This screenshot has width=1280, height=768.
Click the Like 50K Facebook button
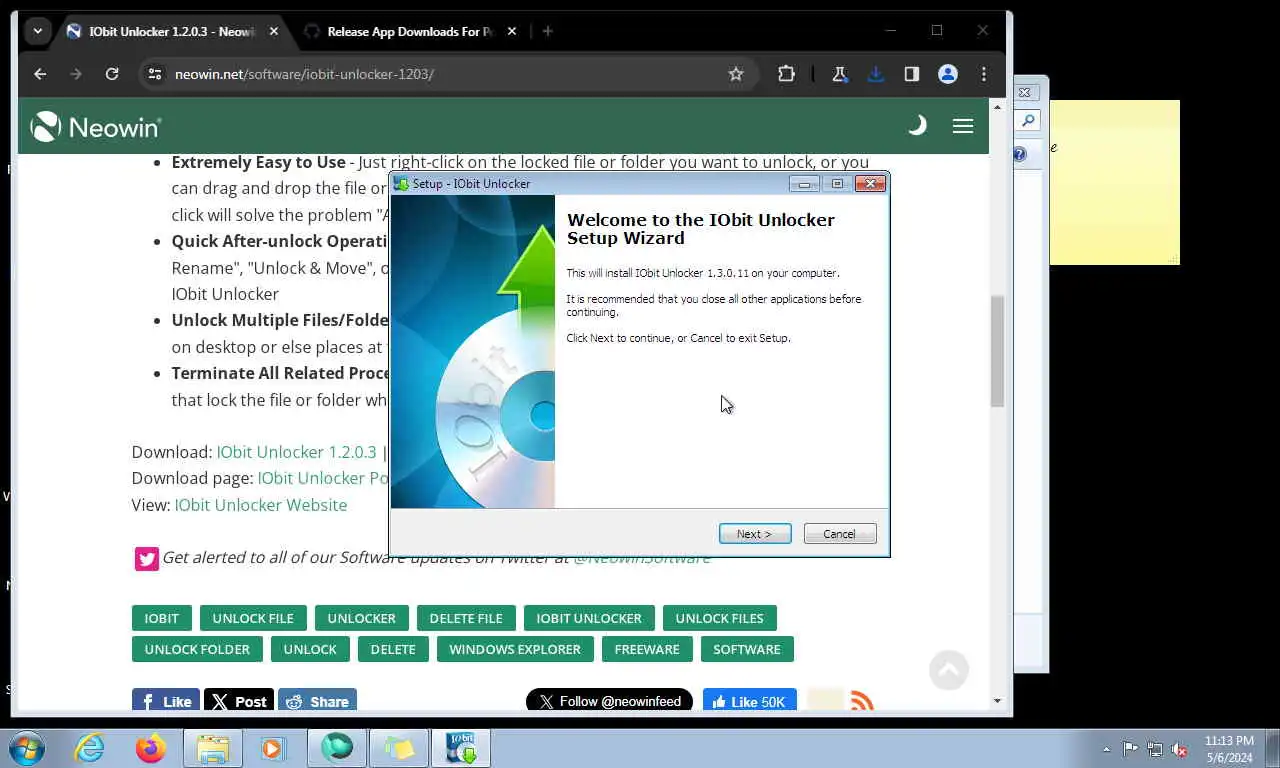(749, 700)
